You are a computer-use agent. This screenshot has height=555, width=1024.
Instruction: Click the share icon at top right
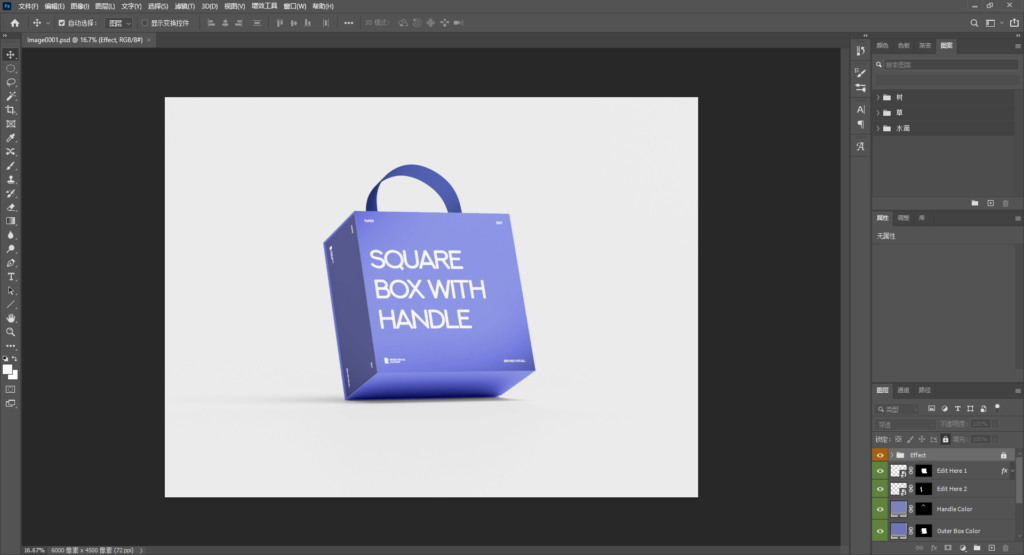[x=1014, y=23]
